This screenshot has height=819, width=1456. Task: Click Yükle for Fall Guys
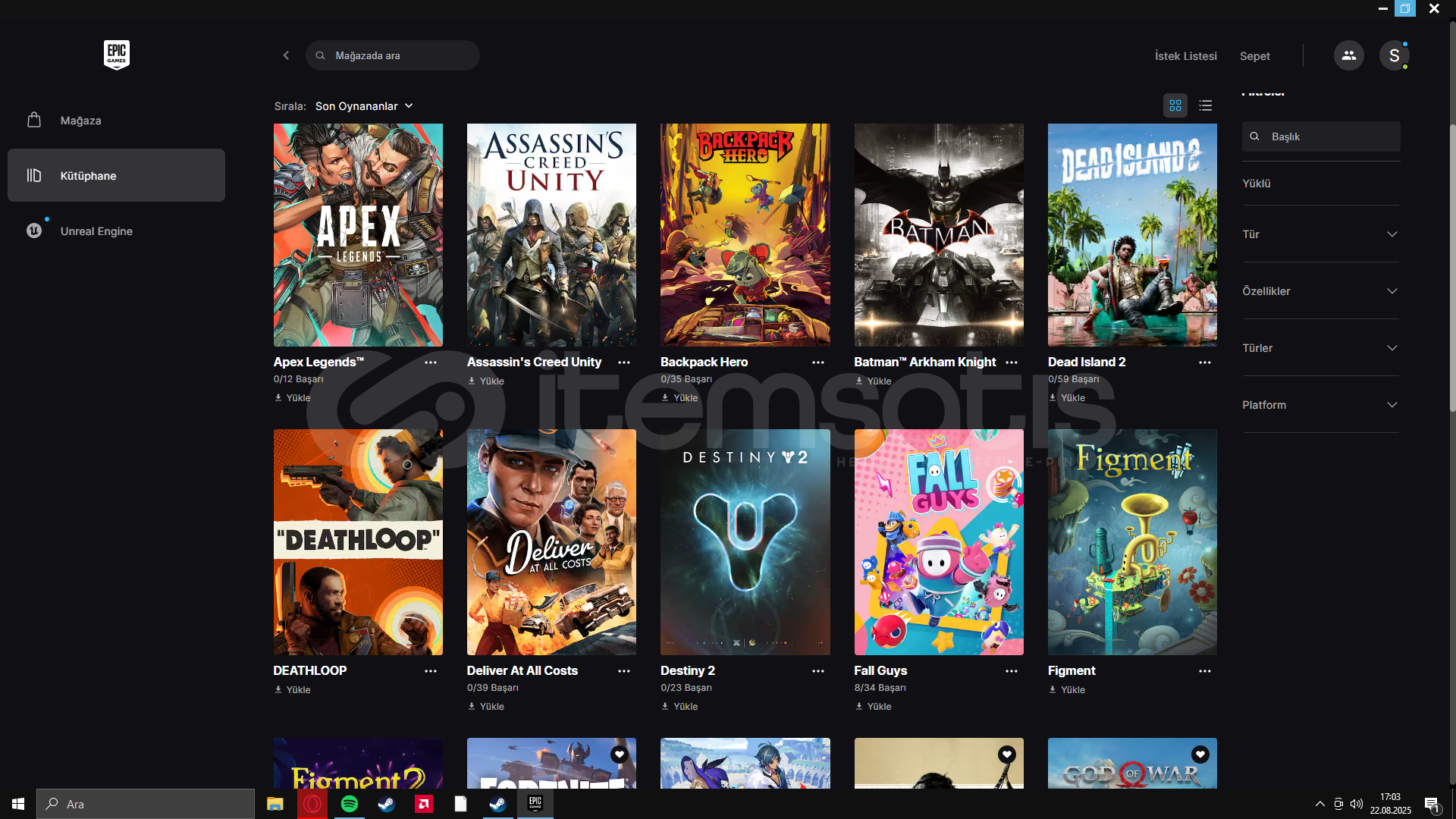tap(874, 706)
